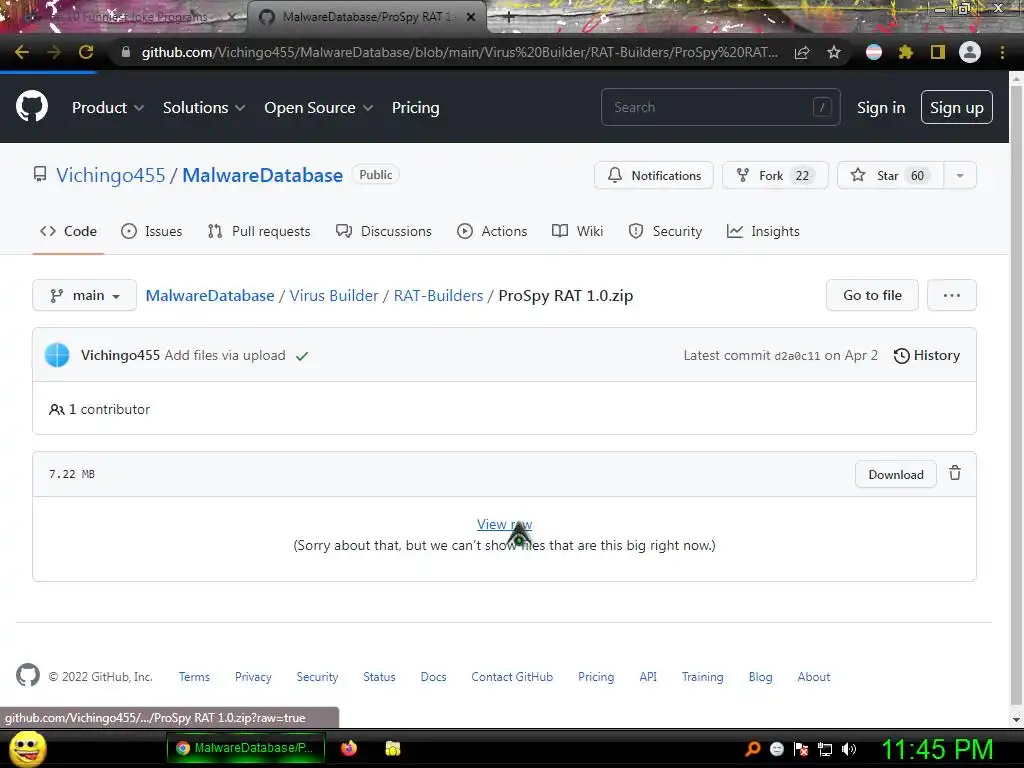
Task: Open the Discussions tab
Action: 383,231
